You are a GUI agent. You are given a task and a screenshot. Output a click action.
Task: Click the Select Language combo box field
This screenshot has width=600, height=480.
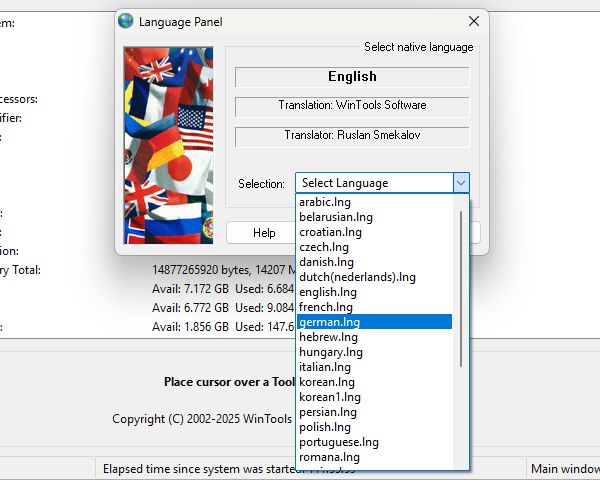(373, 183)
